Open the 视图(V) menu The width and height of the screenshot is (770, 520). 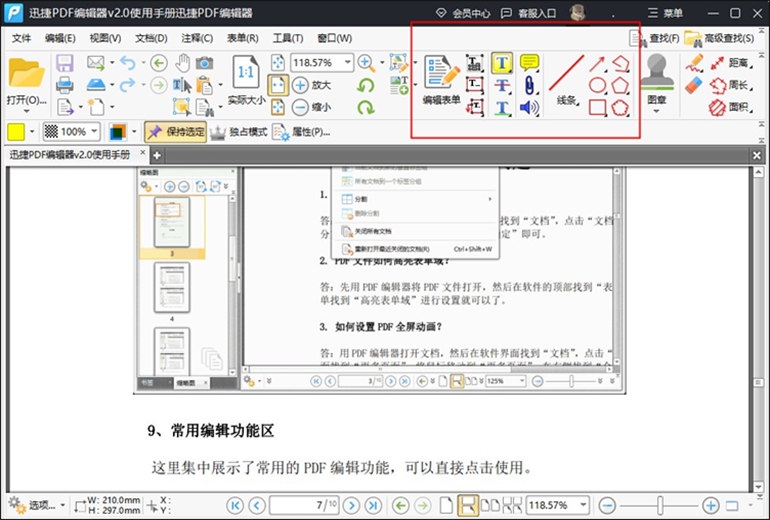[x=105, y=38]
